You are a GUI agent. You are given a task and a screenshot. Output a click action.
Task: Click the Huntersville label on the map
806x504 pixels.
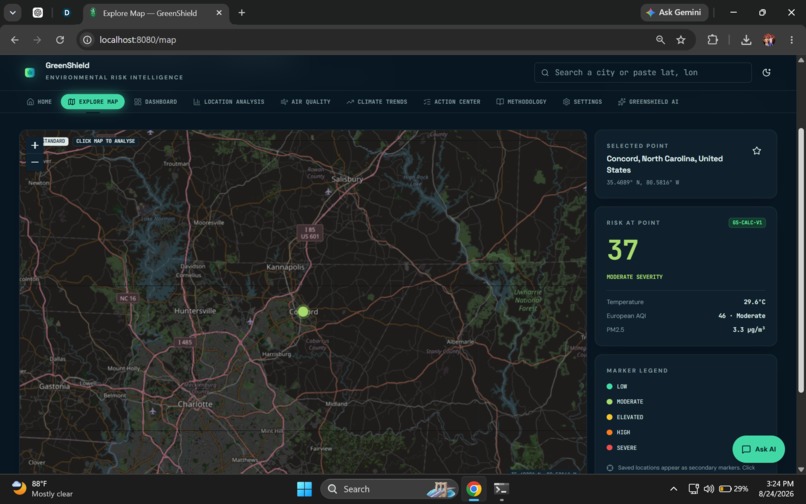pos(195,311)
